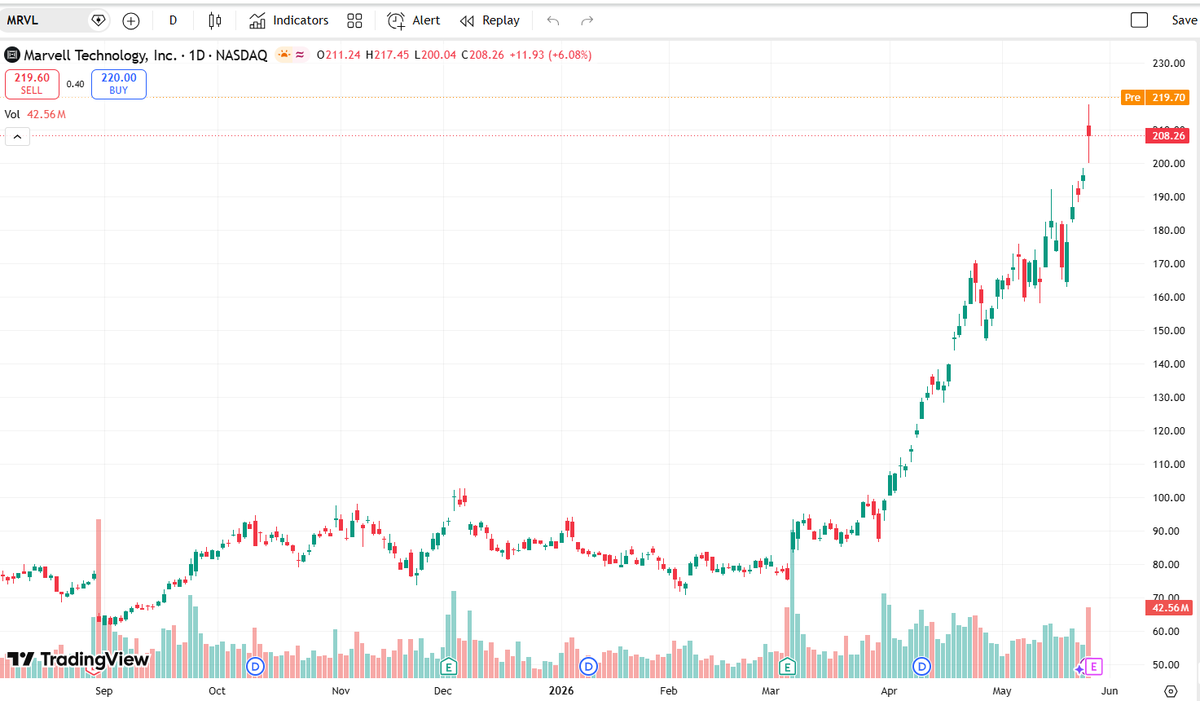Open the D timeframe interval dropdown
Screen dimensions: 1200x701
[173, 20]
